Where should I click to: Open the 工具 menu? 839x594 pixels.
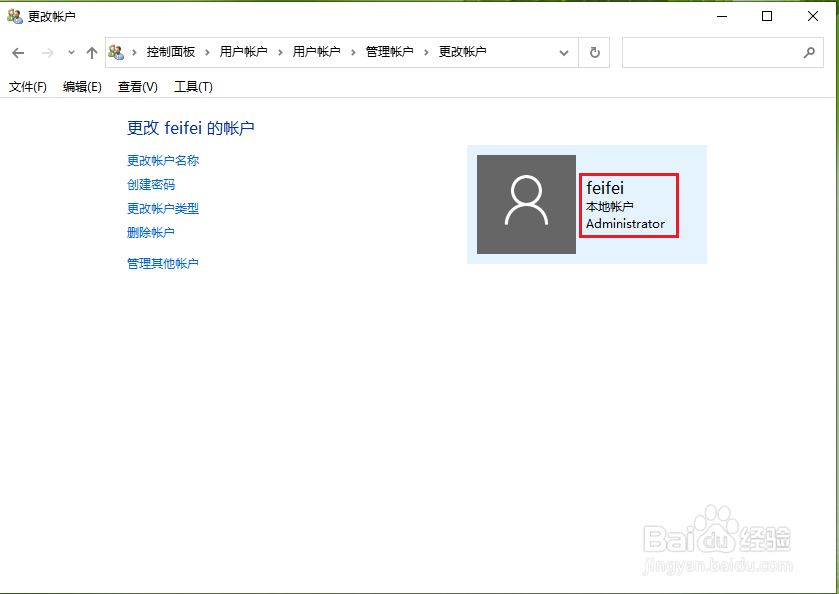[192, 87]
